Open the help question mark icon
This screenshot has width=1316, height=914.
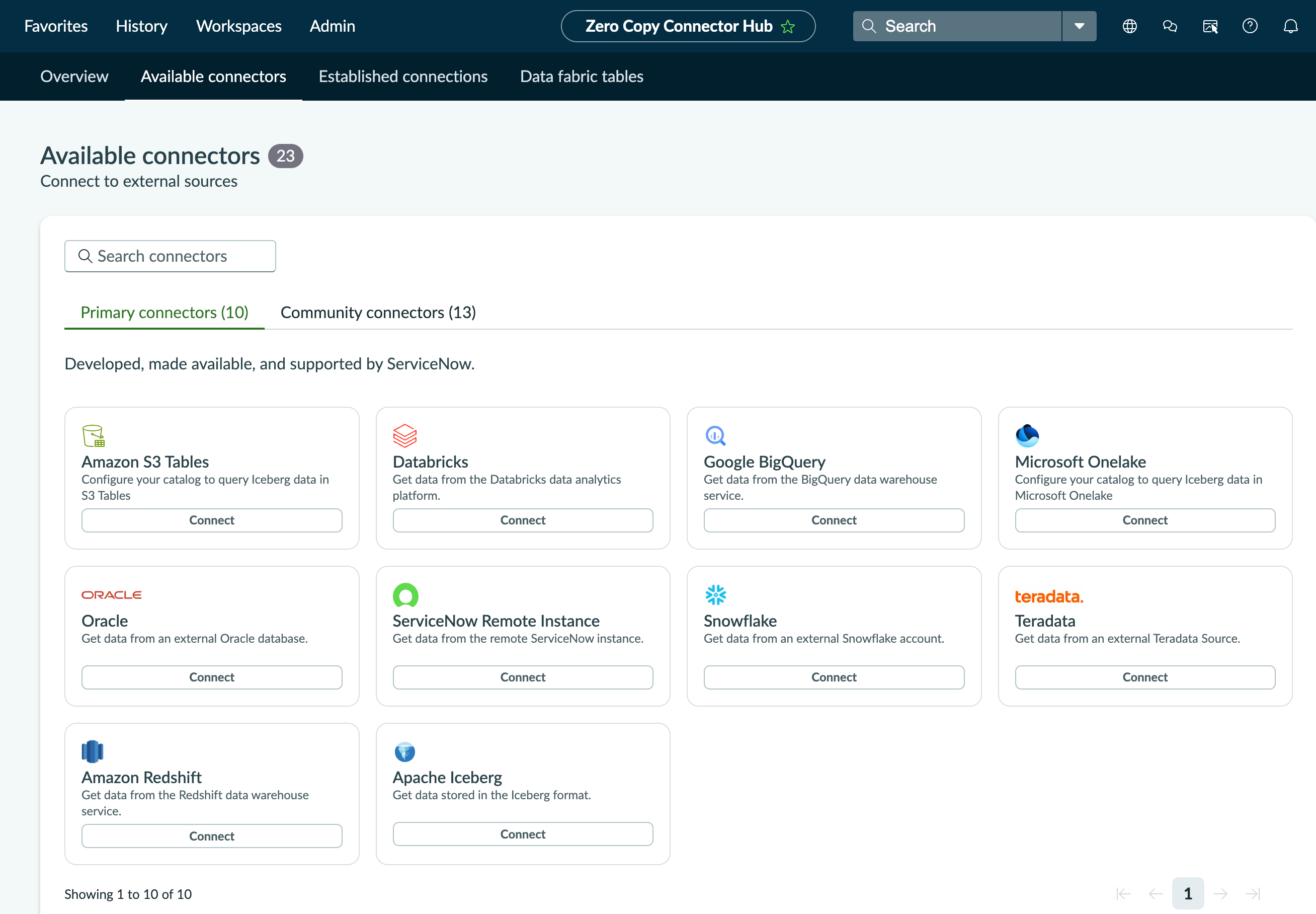[x=1250, y=26]
